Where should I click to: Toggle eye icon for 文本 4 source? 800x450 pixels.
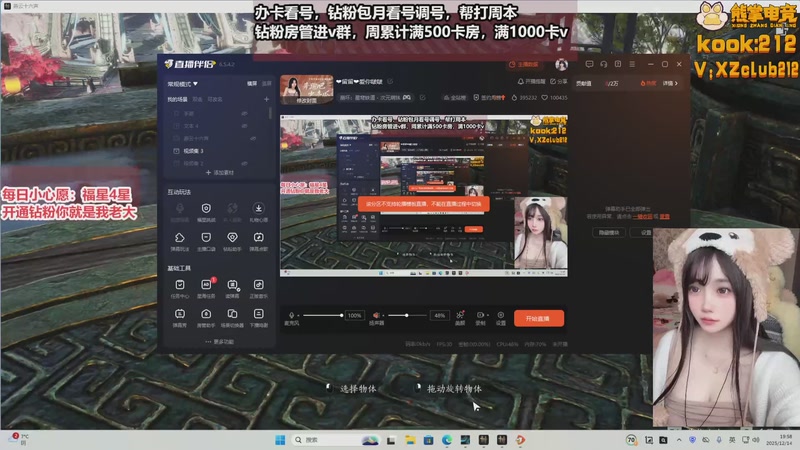pos(244,126)
